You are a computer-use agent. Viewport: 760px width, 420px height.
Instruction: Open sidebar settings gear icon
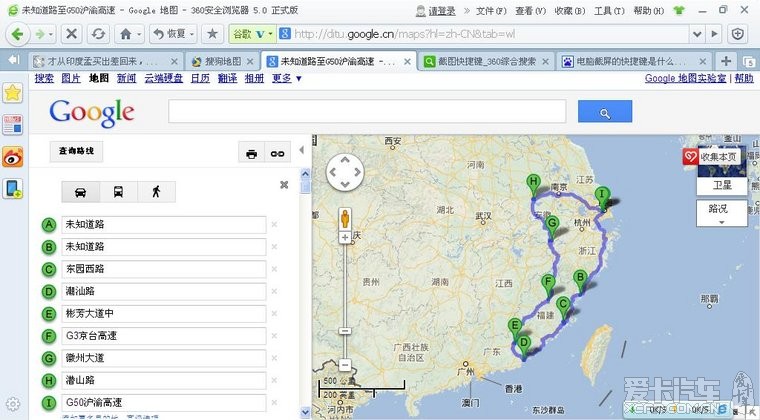pyautogui.click(x=13, y=404)
